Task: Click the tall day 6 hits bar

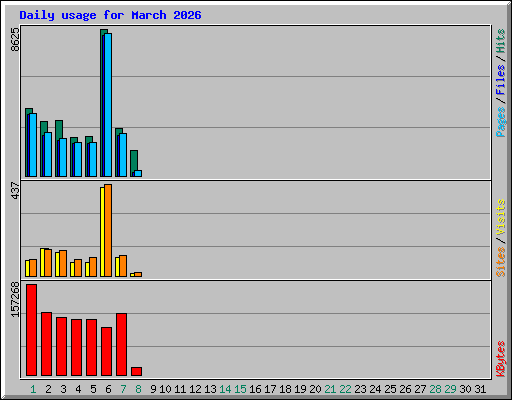Action: (x=102, y=103)
